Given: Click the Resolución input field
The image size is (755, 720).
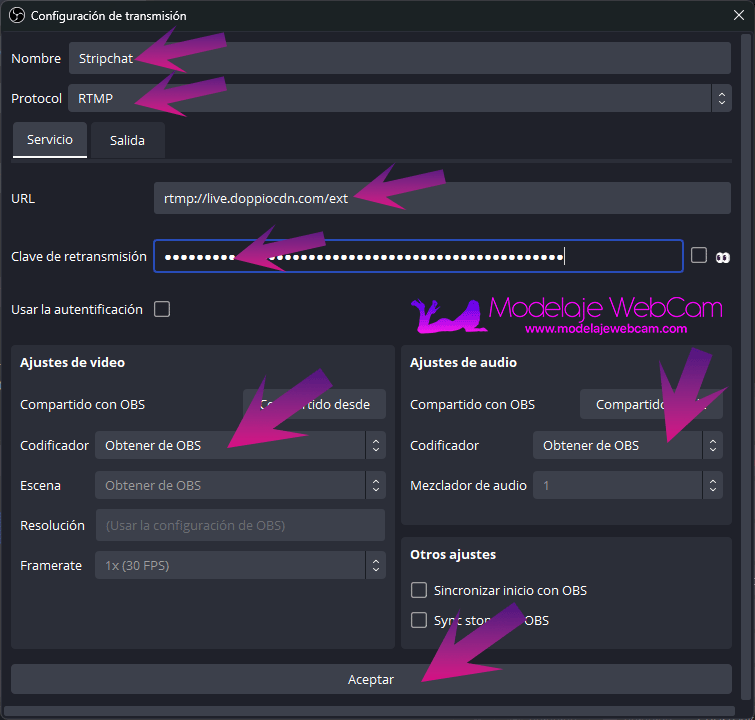Looking at the screenshot, I should pos(240,525).
